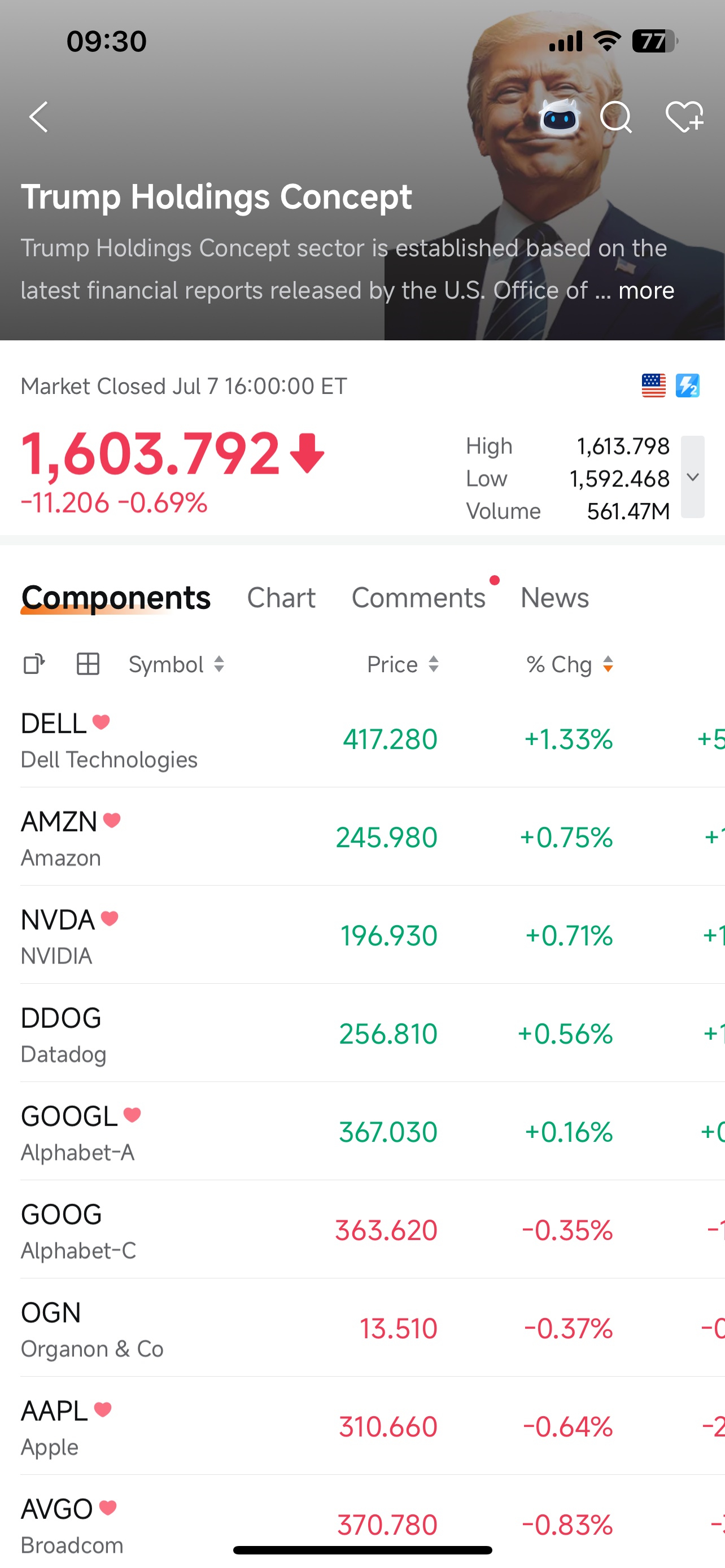Tap the red 1,603.792 index price
Viewport: 725px width, 1568px height.
pos(150,453)
